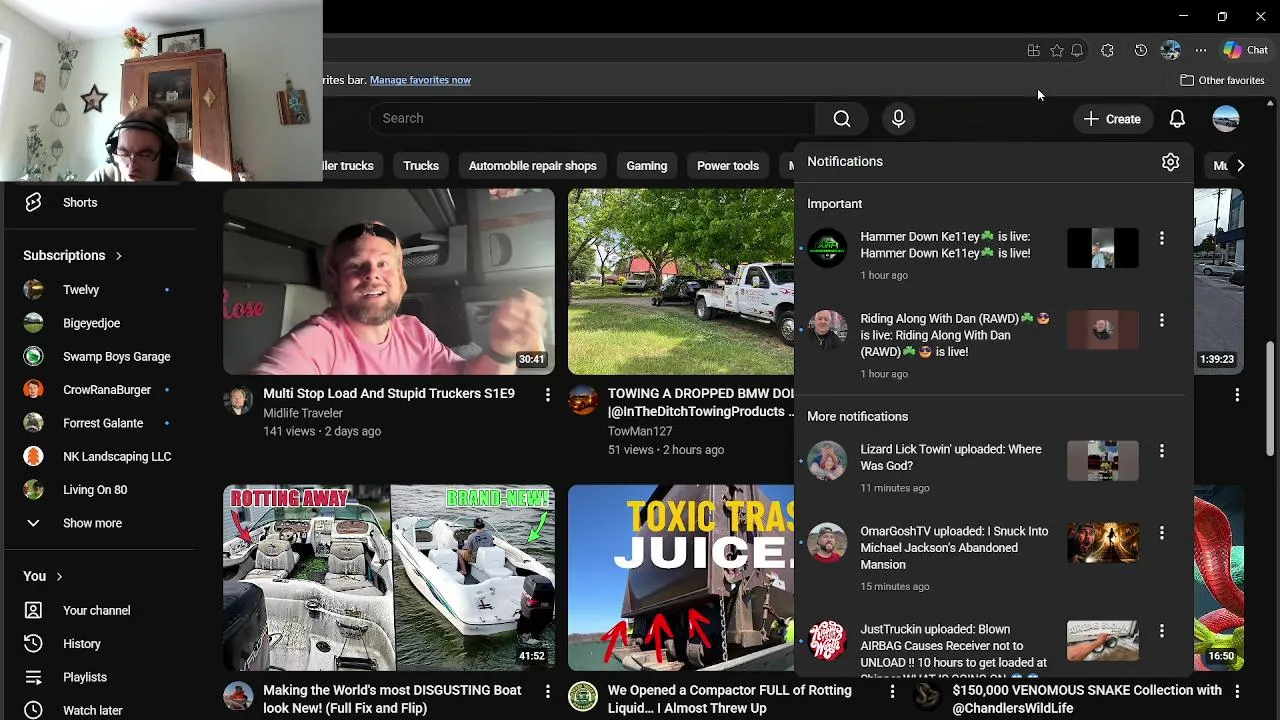Click the address bar notification bell
1280x720 pixels.
[x=1077, y=50]
